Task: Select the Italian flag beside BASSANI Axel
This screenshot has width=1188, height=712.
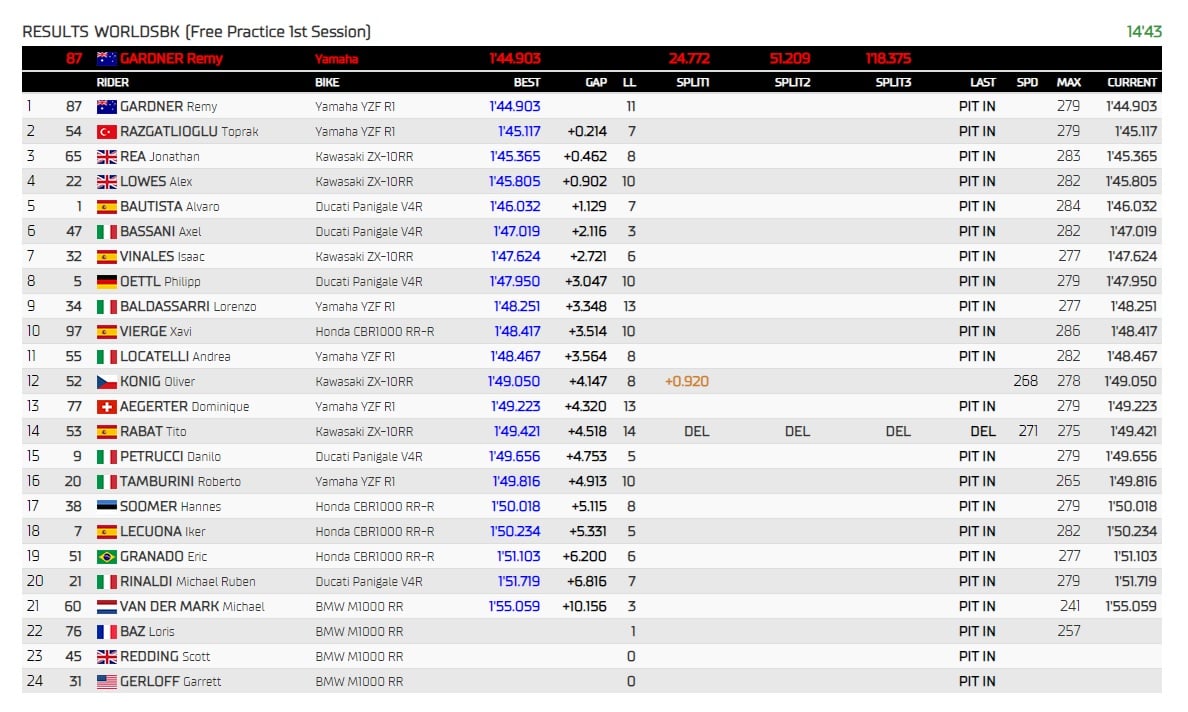Action: click(107, 232)
